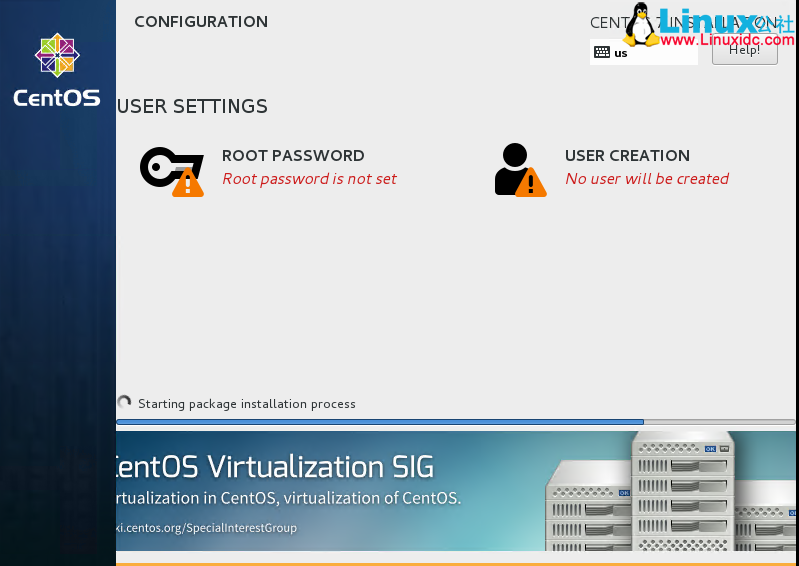Click 'virtualization of CentOS' banner tagline
Screen dimensions: 799x566
click(372, 498)
